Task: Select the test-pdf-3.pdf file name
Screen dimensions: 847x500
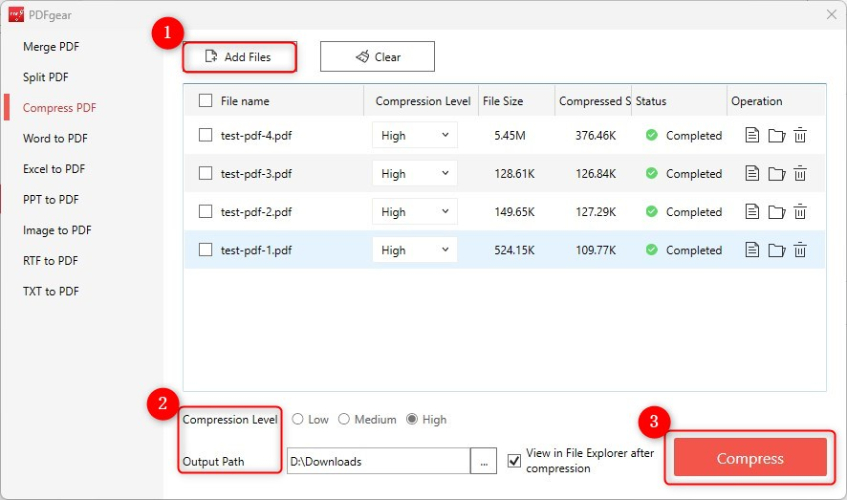Action: pos(256,174)
